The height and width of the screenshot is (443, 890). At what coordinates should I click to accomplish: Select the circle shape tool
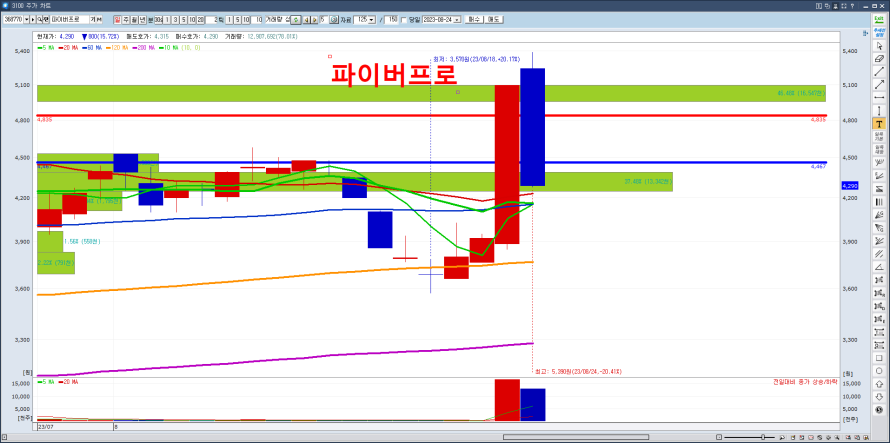click(x=879, y=371)
